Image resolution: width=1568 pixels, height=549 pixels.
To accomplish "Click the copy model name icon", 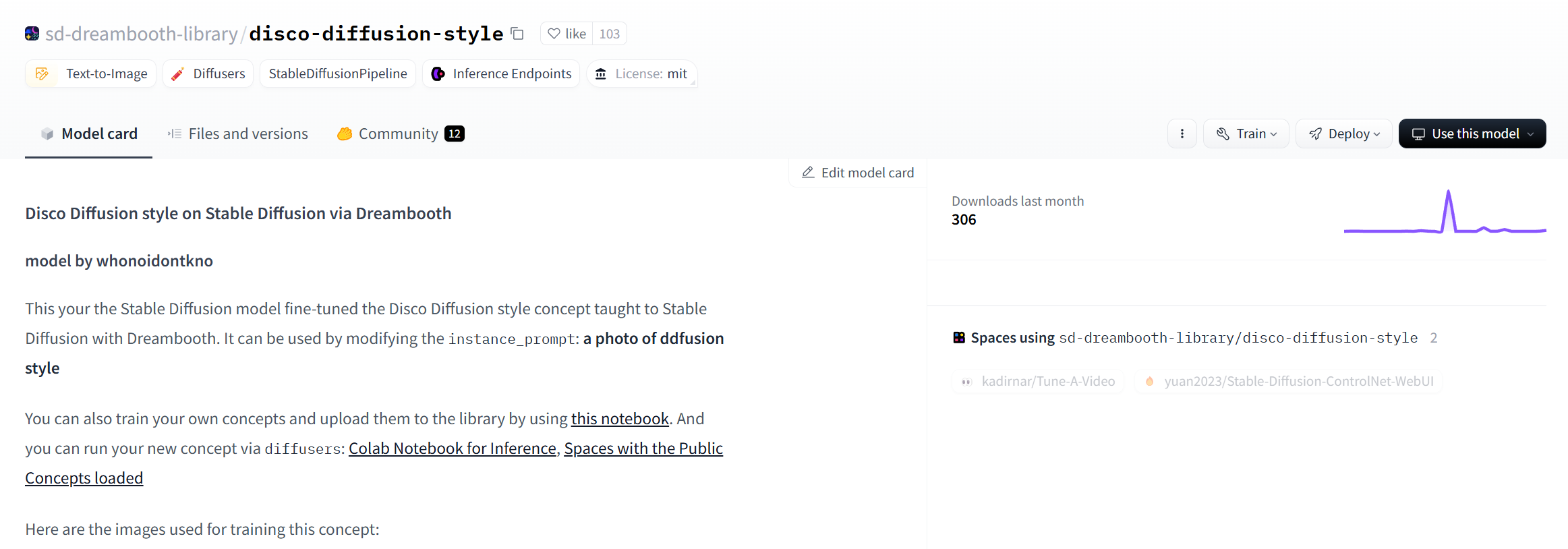I will tap(517, 34).
